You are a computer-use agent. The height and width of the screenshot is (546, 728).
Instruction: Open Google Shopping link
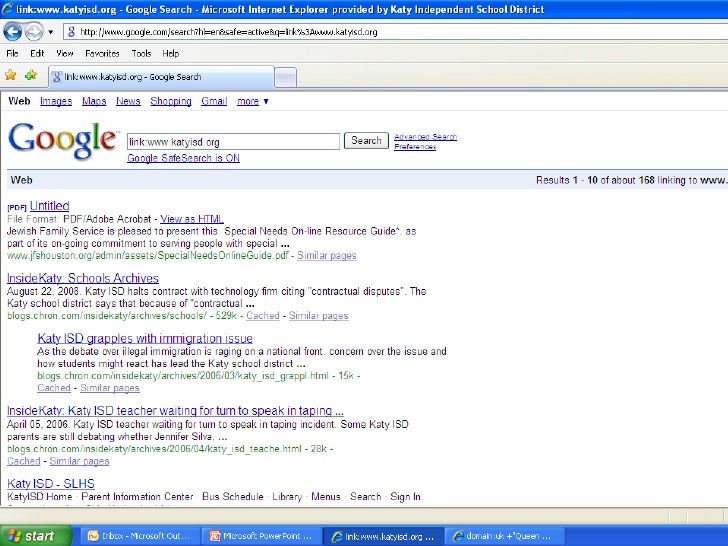(171, 101)
